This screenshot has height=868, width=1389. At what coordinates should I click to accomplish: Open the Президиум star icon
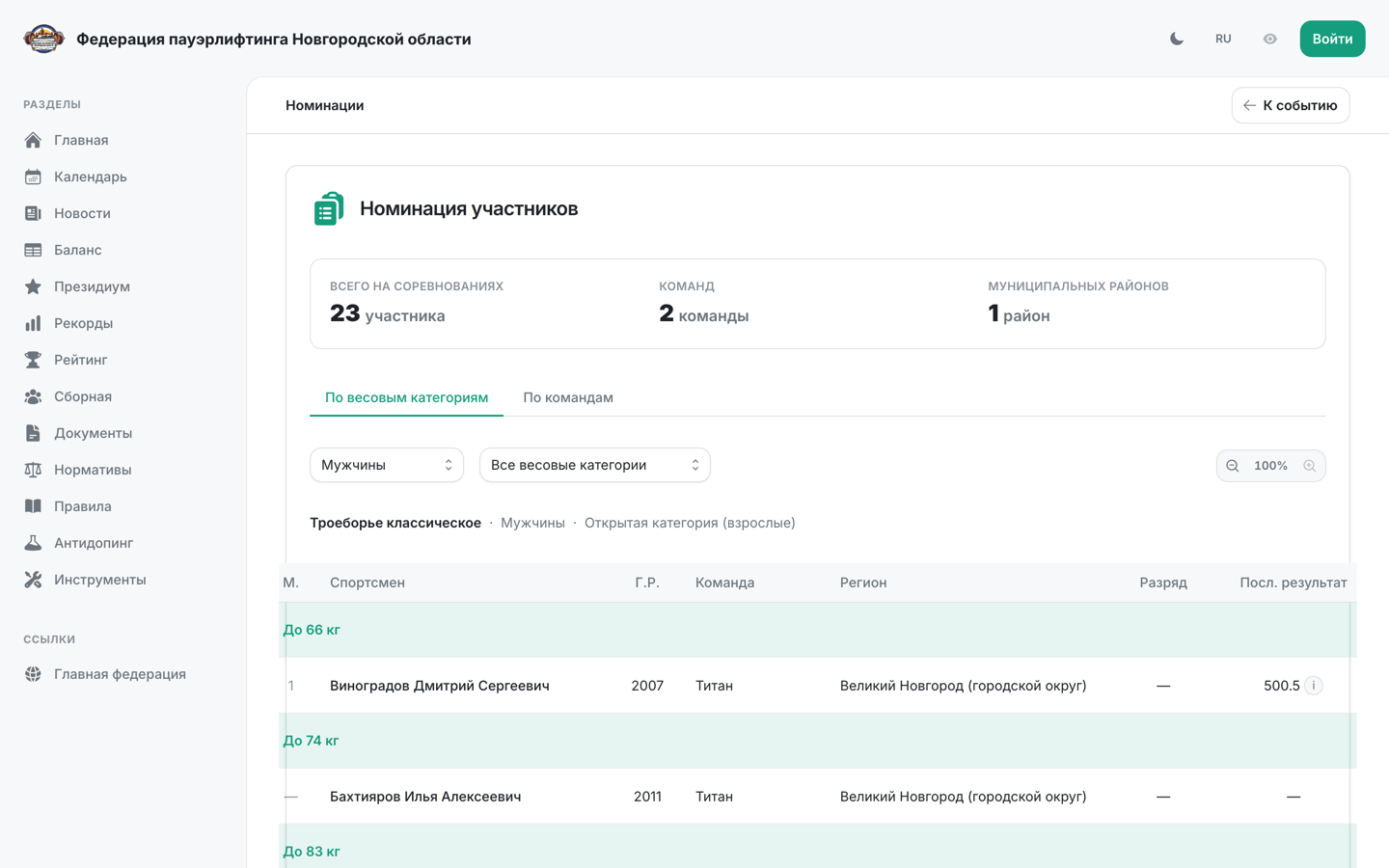click(33, 286)
